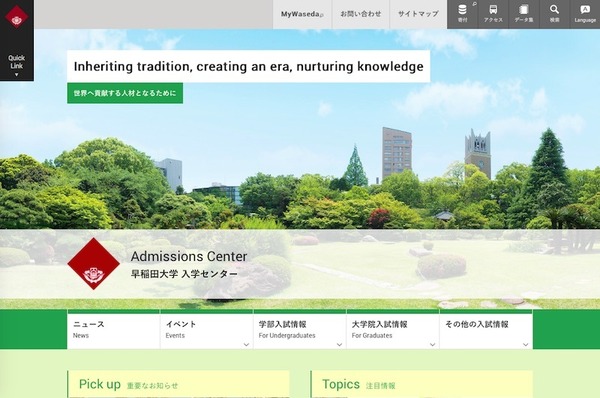
Task: Open the サイトマップ sitemap
Action: click(x=418, y=14)
